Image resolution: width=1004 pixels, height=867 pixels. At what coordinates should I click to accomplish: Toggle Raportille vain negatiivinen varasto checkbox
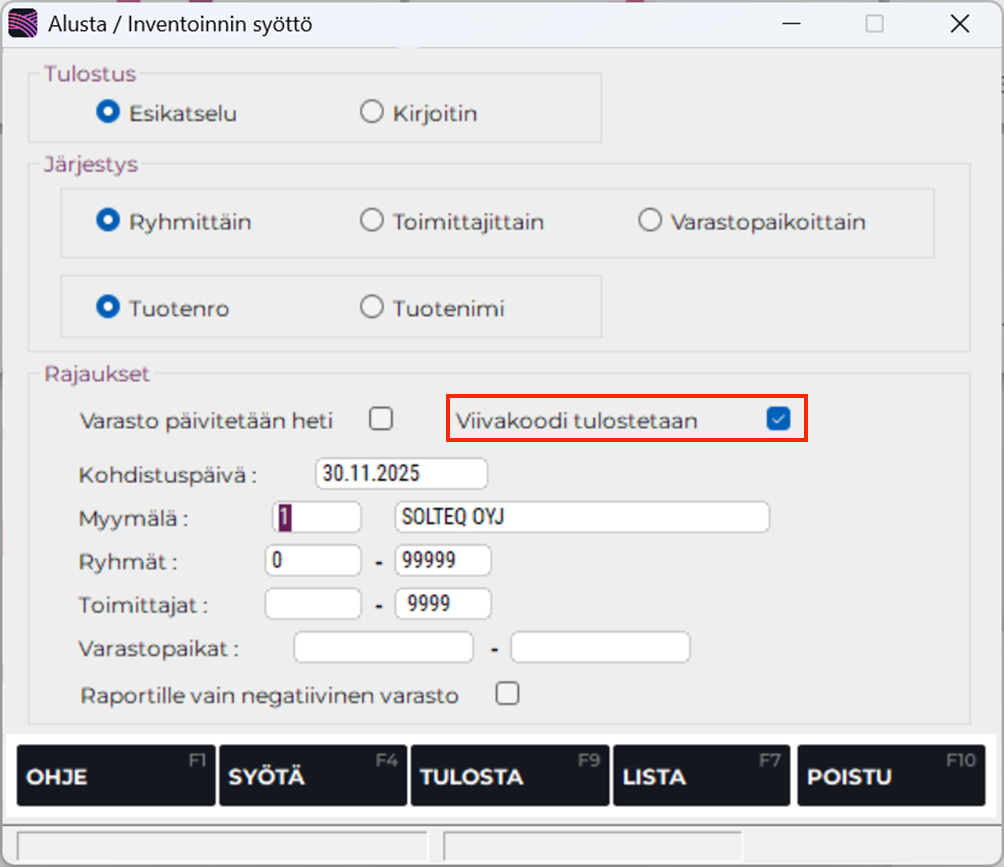pyautogui.click(x=508, y=694)
